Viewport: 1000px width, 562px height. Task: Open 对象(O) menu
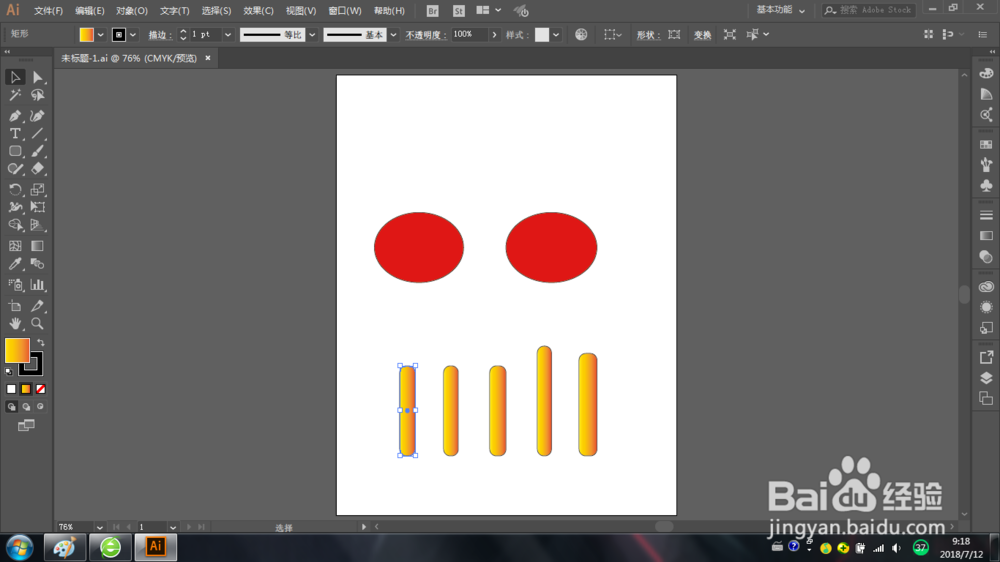(132, 11)
